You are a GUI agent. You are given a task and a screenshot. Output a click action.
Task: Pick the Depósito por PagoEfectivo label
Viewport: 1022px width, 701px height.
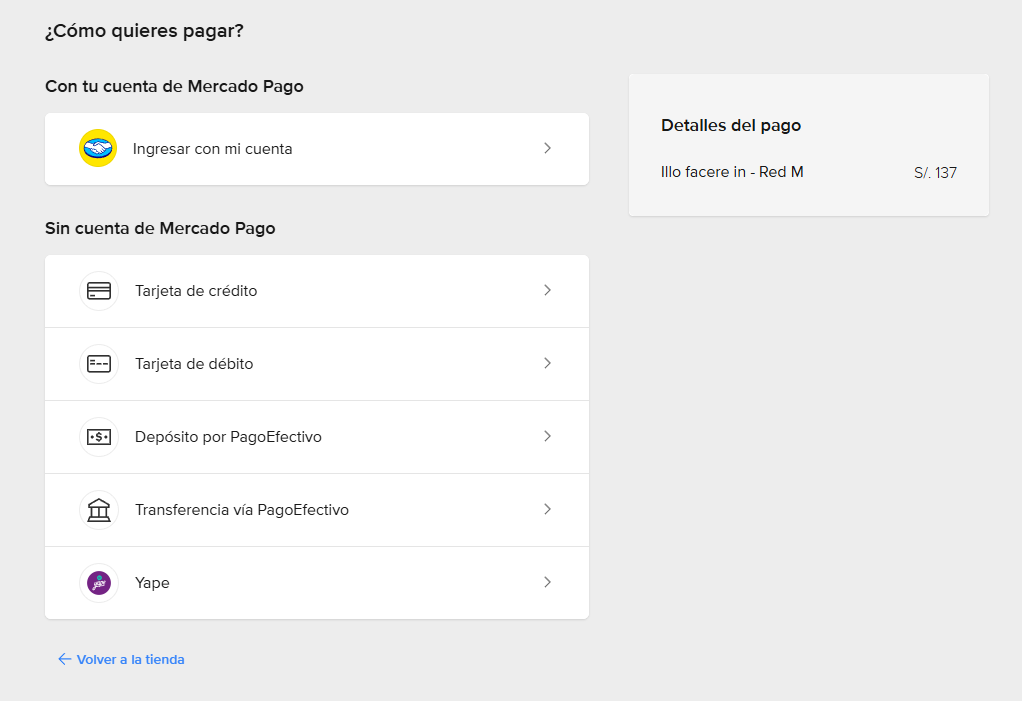pyautogui.click(x=228, y=437)
